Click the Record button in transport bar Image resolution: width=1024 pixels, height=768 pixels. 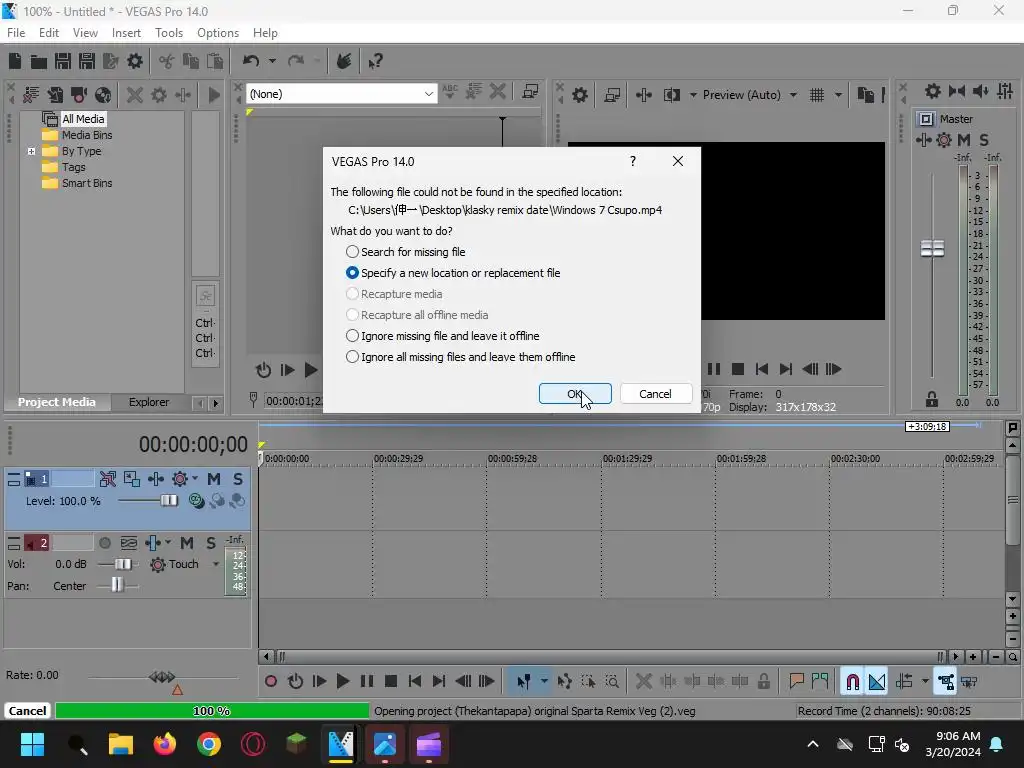point(270,682)
